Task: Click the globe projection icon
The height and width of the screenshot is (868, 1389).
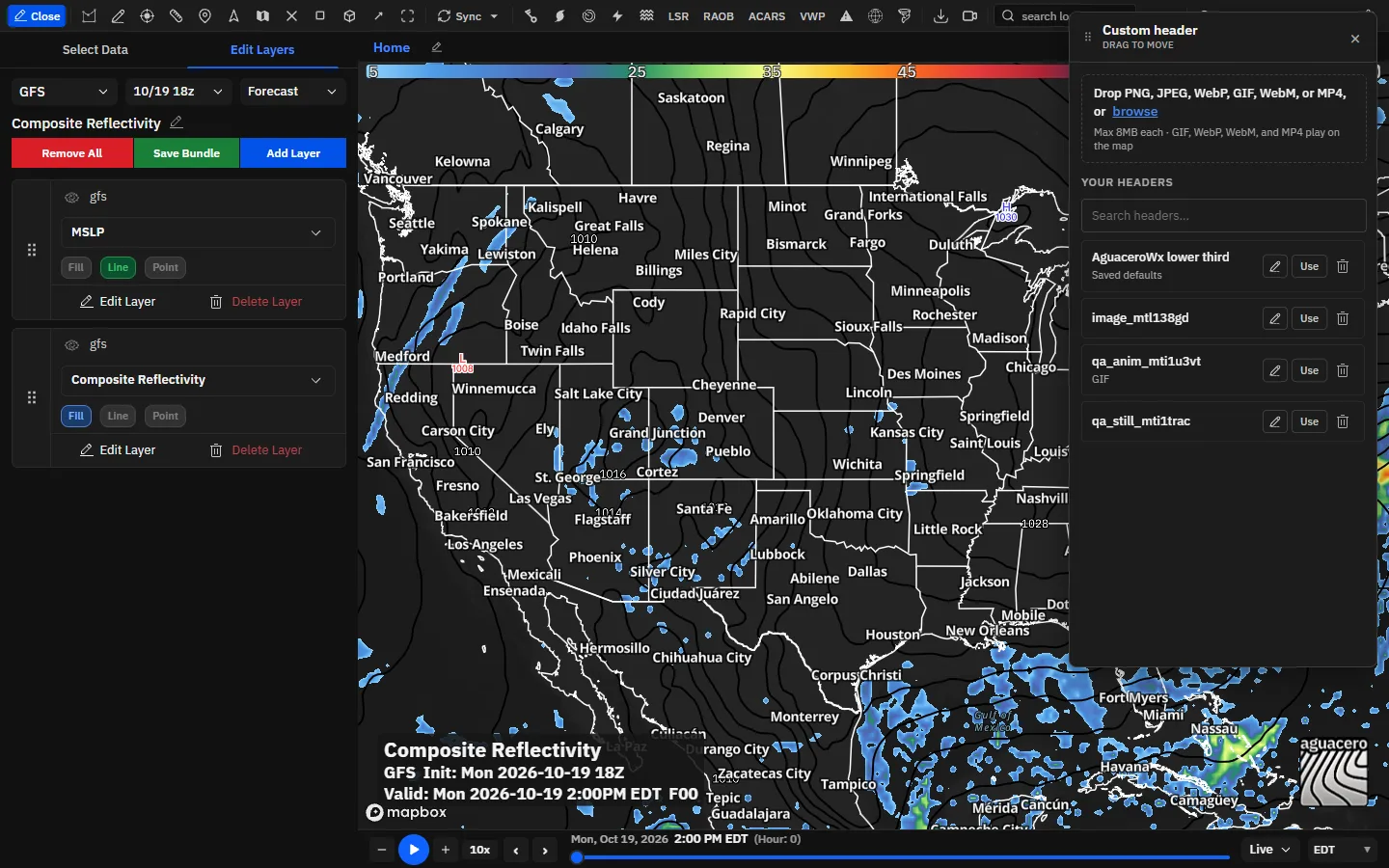Action: point(875,16)
